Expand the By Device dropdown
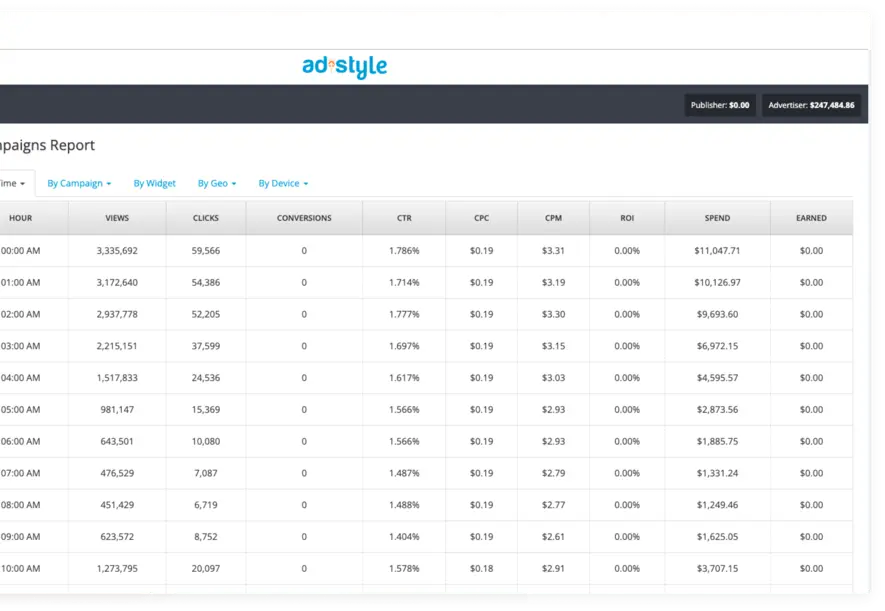Screen dimensions: 885x611 point(283,184)
